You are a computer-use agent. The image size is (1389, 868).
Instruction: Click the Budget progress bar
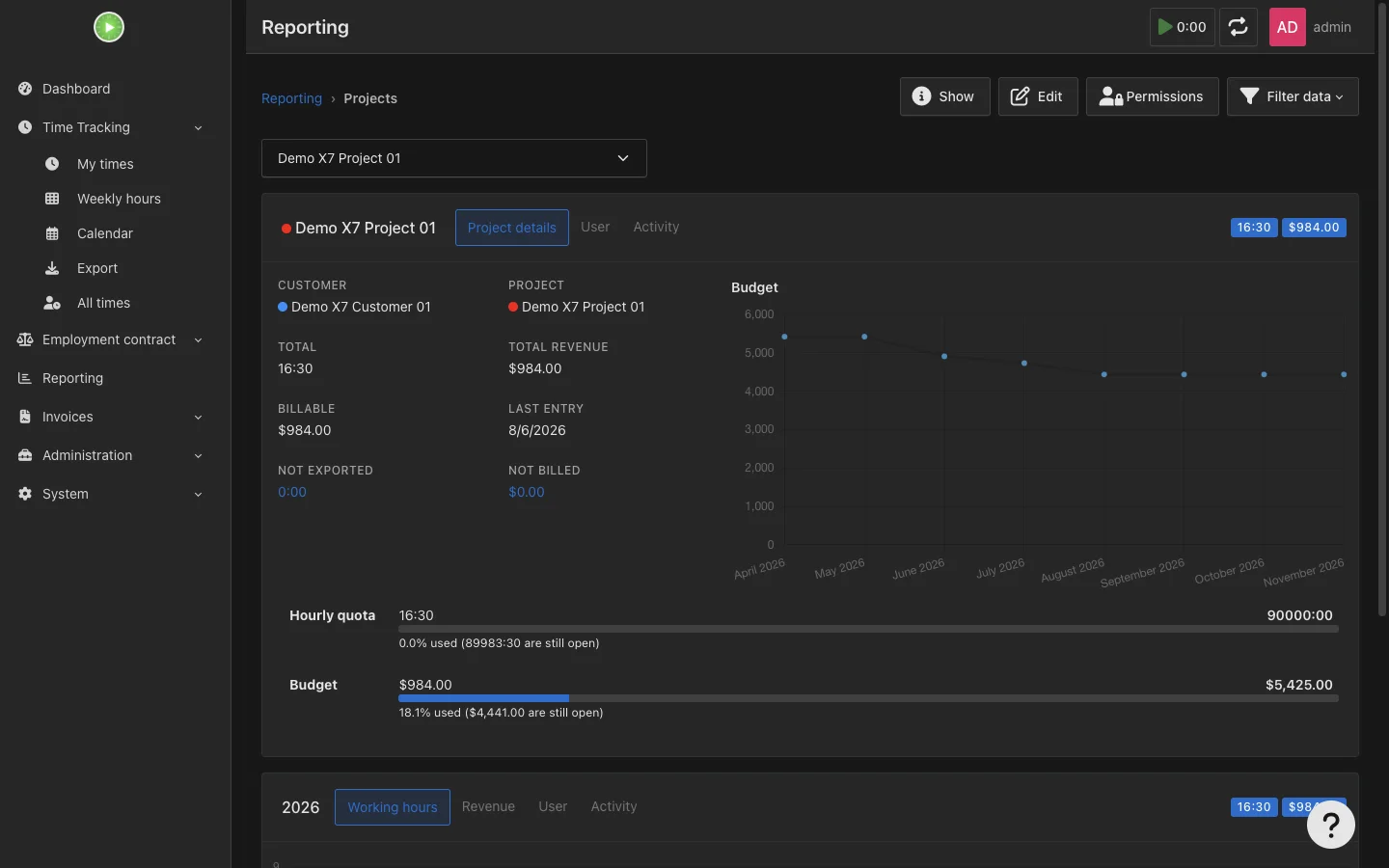click(868, 698)
